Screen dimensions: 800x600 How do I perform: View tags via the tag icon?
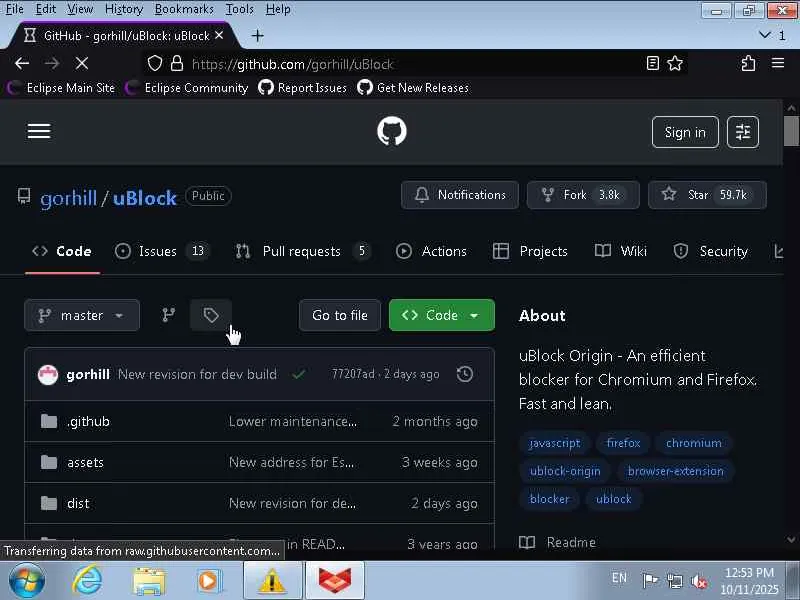[211, 315]
